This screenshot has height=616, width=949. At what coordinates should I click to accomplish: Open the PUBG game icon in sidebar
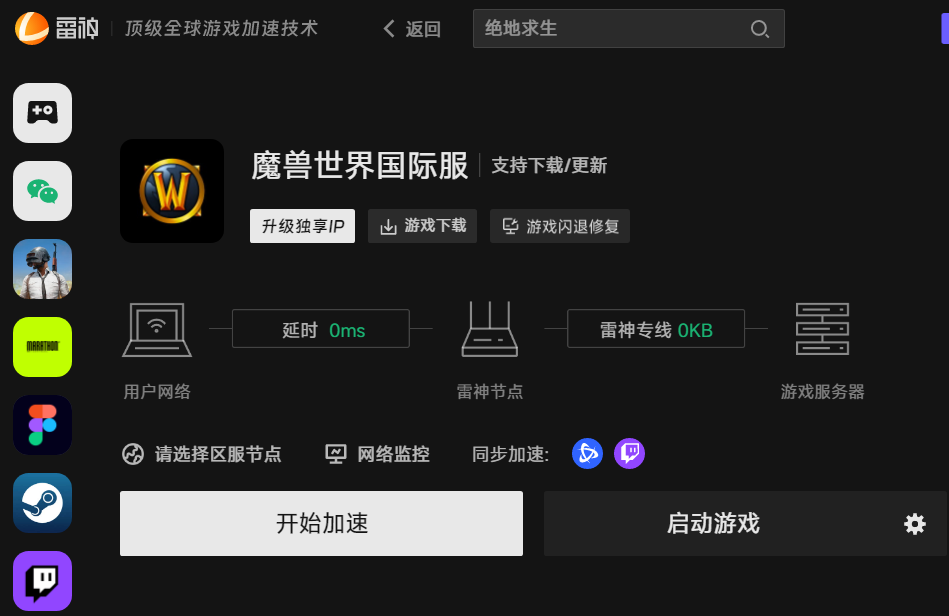[41, 269]
